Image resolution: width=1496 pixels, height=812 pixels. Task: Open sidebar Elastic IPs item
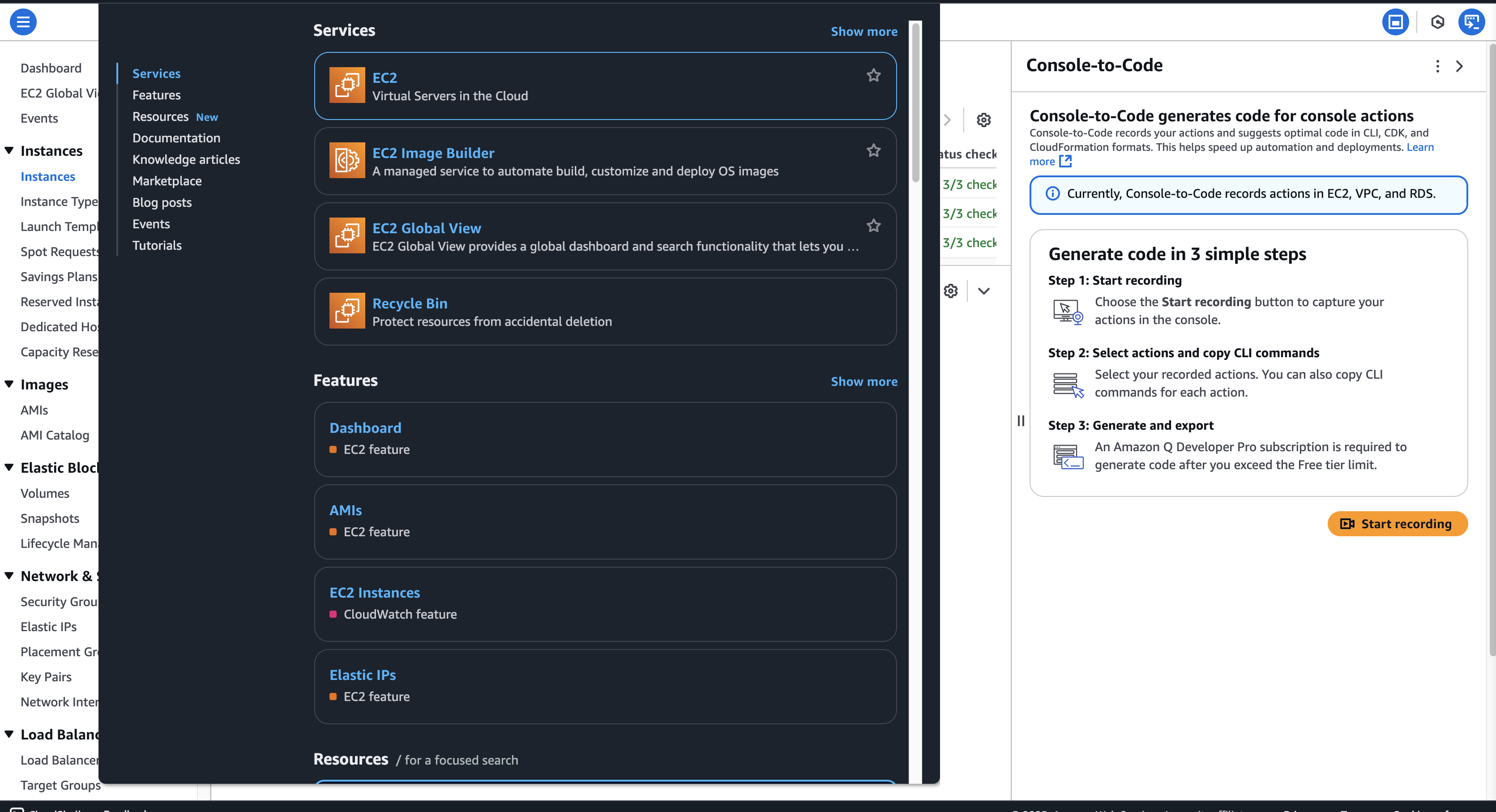pyautogui.click(x=48, y=627)
